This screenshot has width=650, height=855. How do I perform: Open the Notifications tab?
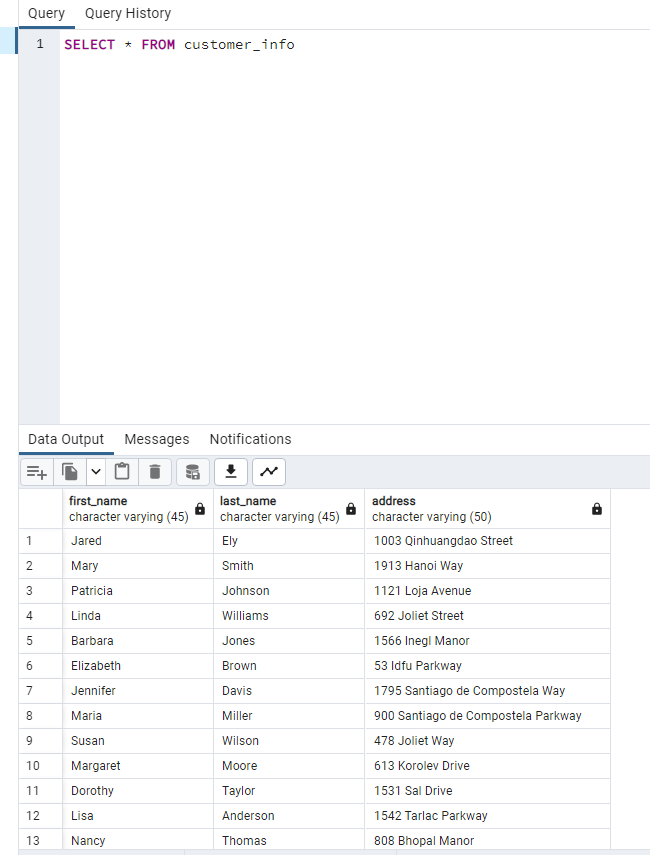[x=251, y=439]
